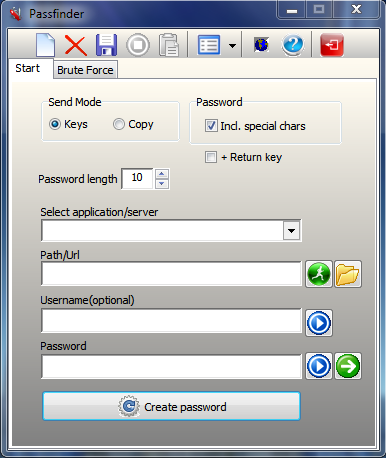Decrease password length with down arrow
Viewport: 386px width, 458px height.
(x=162, y=184)
